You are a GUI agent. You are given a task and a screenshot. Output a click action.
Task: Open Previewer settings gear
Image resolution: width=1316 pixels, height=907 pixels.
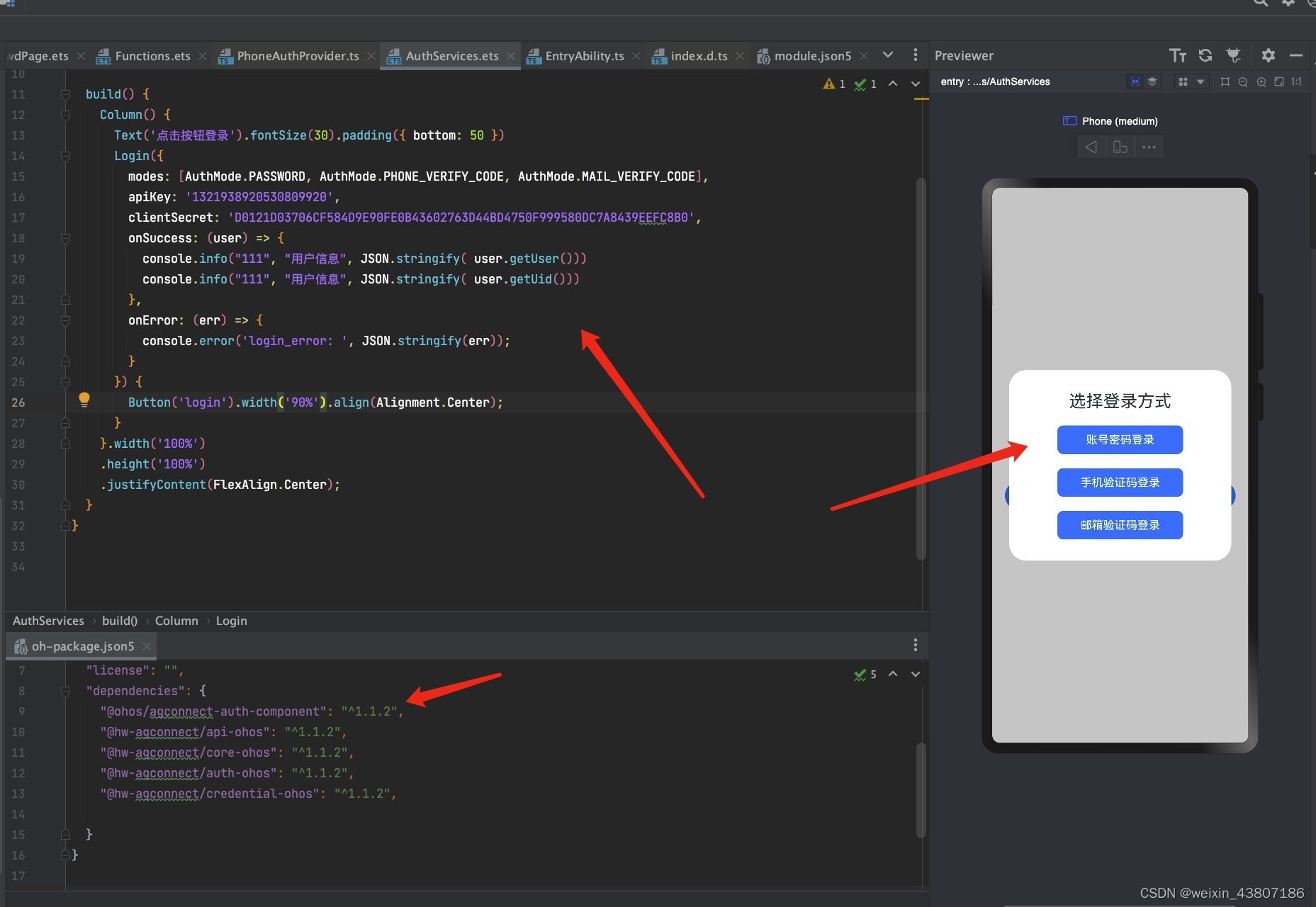point(1269,55)
